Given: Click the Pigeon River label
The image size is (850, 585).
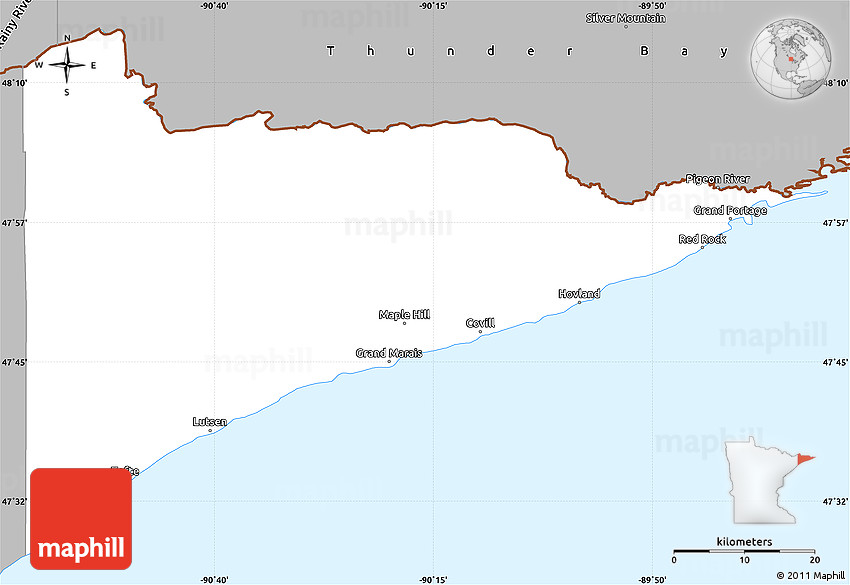Looking at the screenshot, I should [x=717, y=179].
